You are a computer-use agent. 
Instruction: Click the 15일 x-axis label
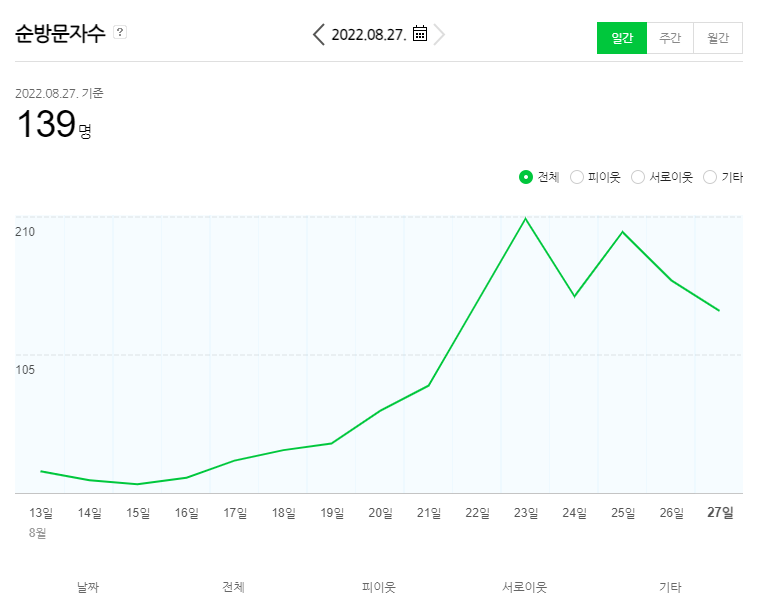point(138,513)
